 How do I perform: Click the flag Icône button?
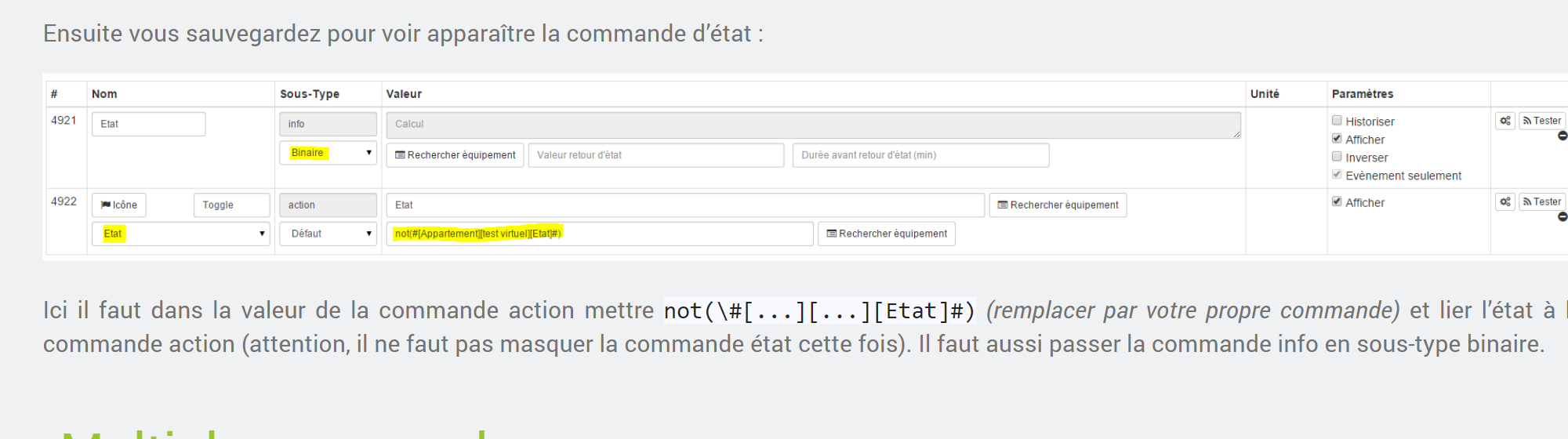tap(118, 205)
